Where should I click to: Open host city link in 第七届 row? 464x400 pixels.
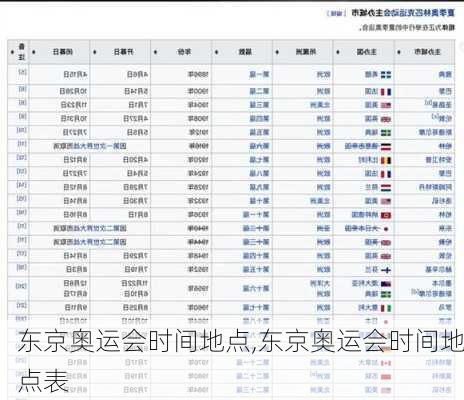click(x=439, y=160)
